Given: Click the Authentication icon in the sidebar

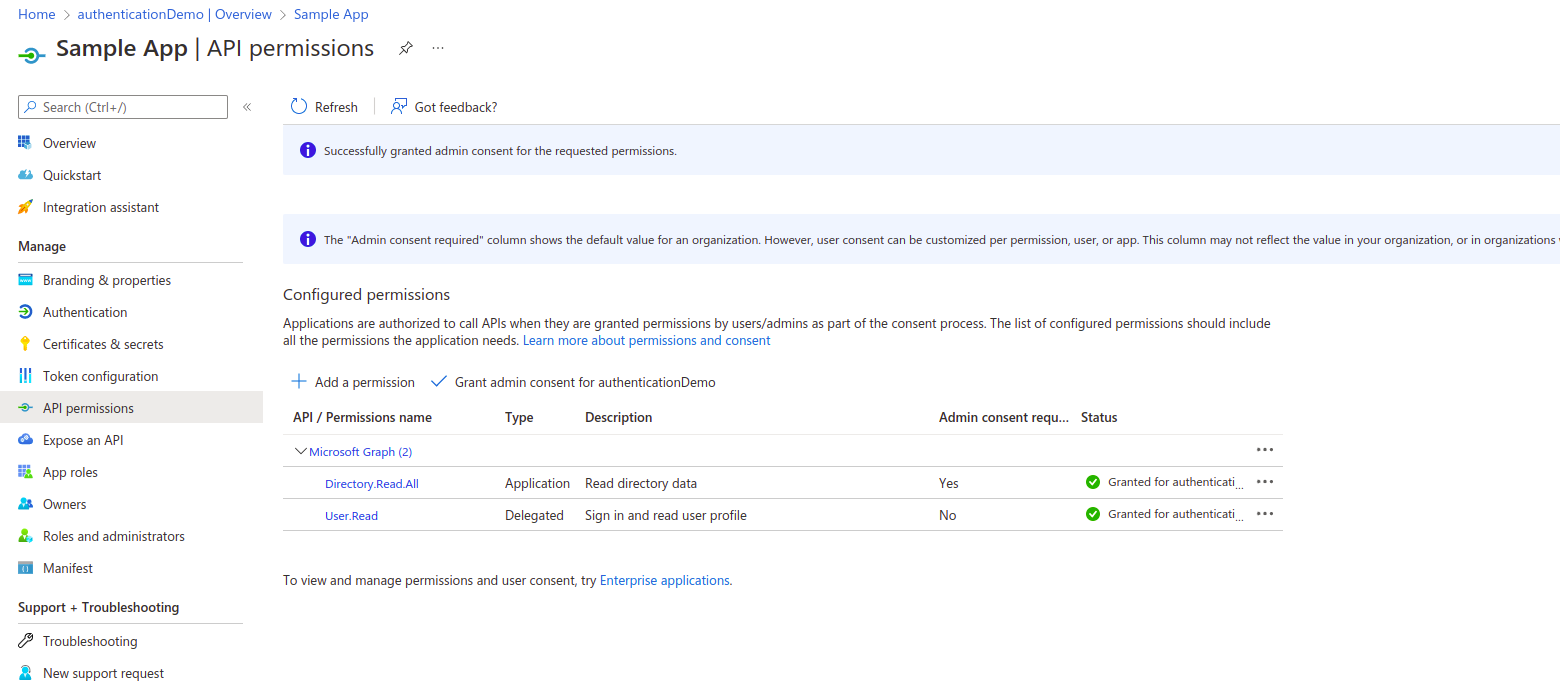Looking at the screenshot, I should [x=26, y=312].
